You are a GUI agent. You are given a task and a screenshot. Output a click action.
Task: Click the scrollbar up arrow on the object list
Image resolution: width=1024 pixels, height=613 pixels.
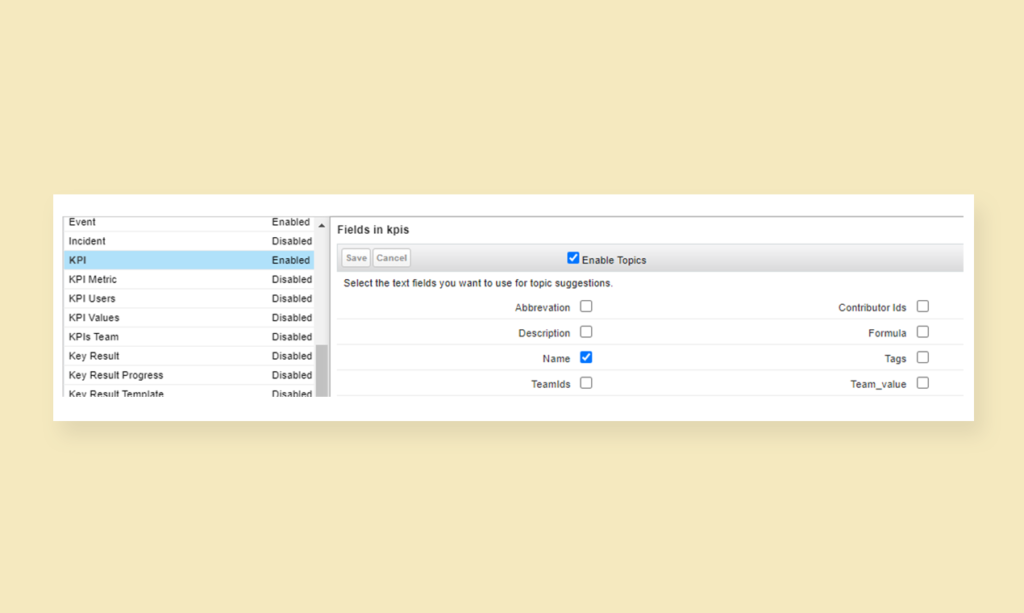coord(322,222)
